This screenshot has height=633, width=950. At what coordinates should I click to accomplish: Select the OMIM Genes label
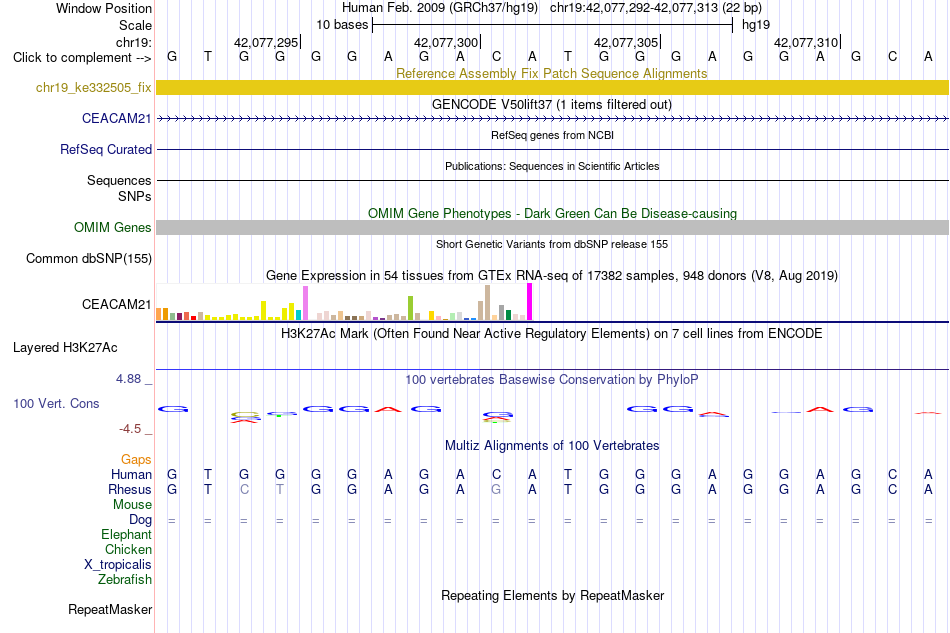(112, 227)
